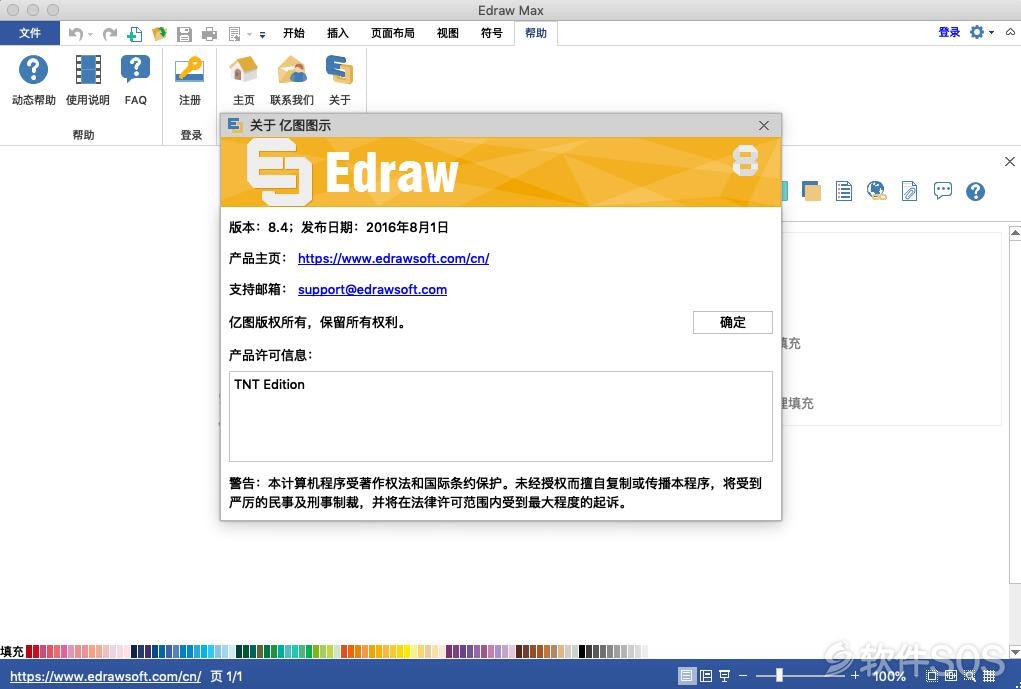Viewport: 1021px width, 689px height.
Task: Open the FAQ speech-bubble icon
Action: click(x=135, y=69)
